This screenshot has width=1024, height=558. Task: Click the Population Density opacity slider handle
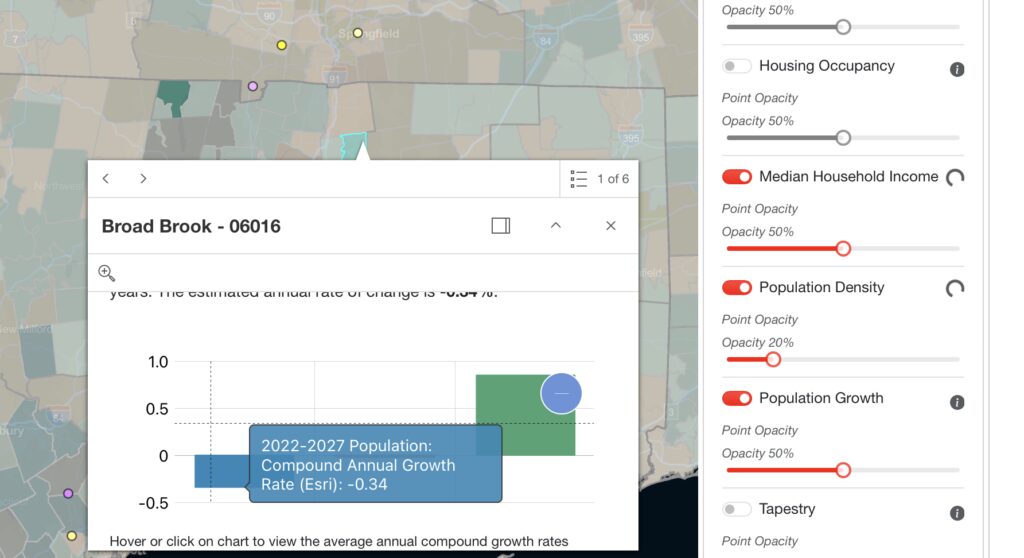point(773,359)
